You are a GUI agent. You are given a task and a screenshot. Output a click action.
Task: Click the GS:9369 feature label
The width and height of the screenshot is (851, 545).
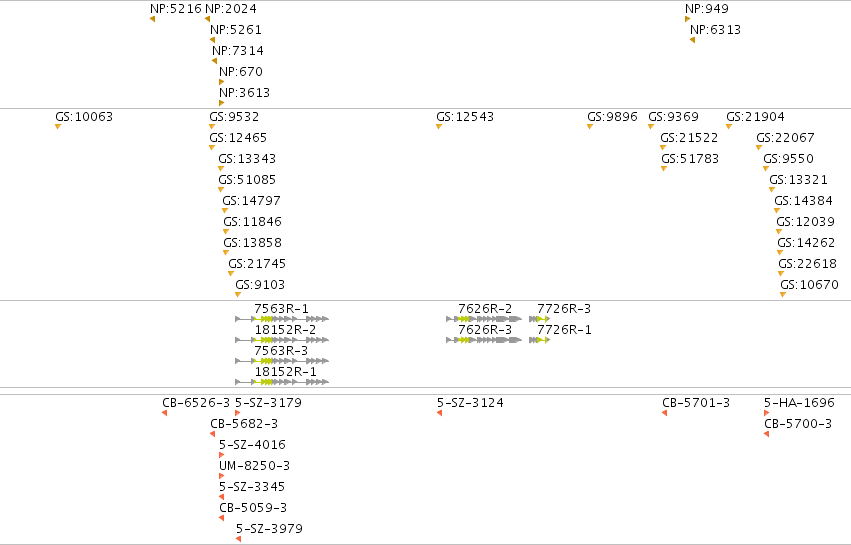(674, 117)
